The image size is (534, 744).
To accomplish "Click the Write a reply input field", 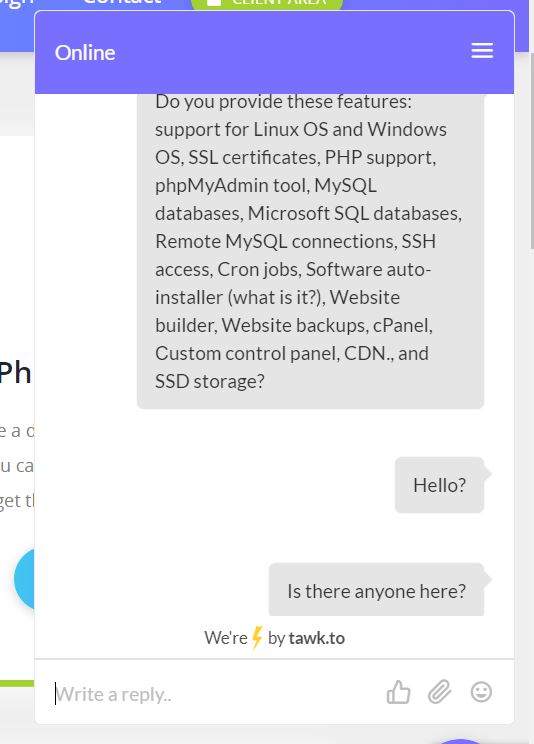I will [214, 694].
